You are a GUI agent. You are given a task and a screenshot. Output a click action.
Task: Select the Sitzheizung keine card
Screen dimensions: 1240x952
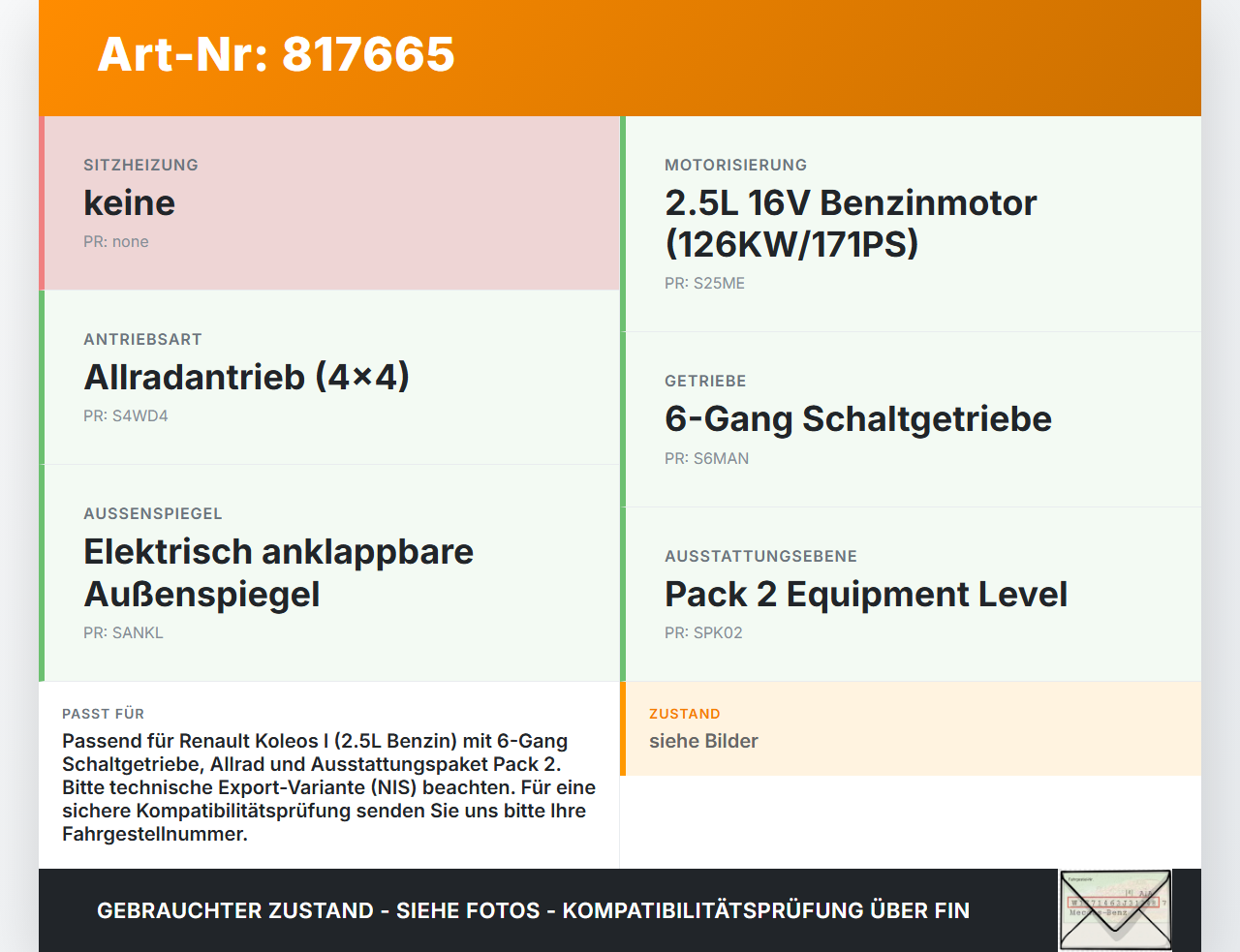pos(329,203)
